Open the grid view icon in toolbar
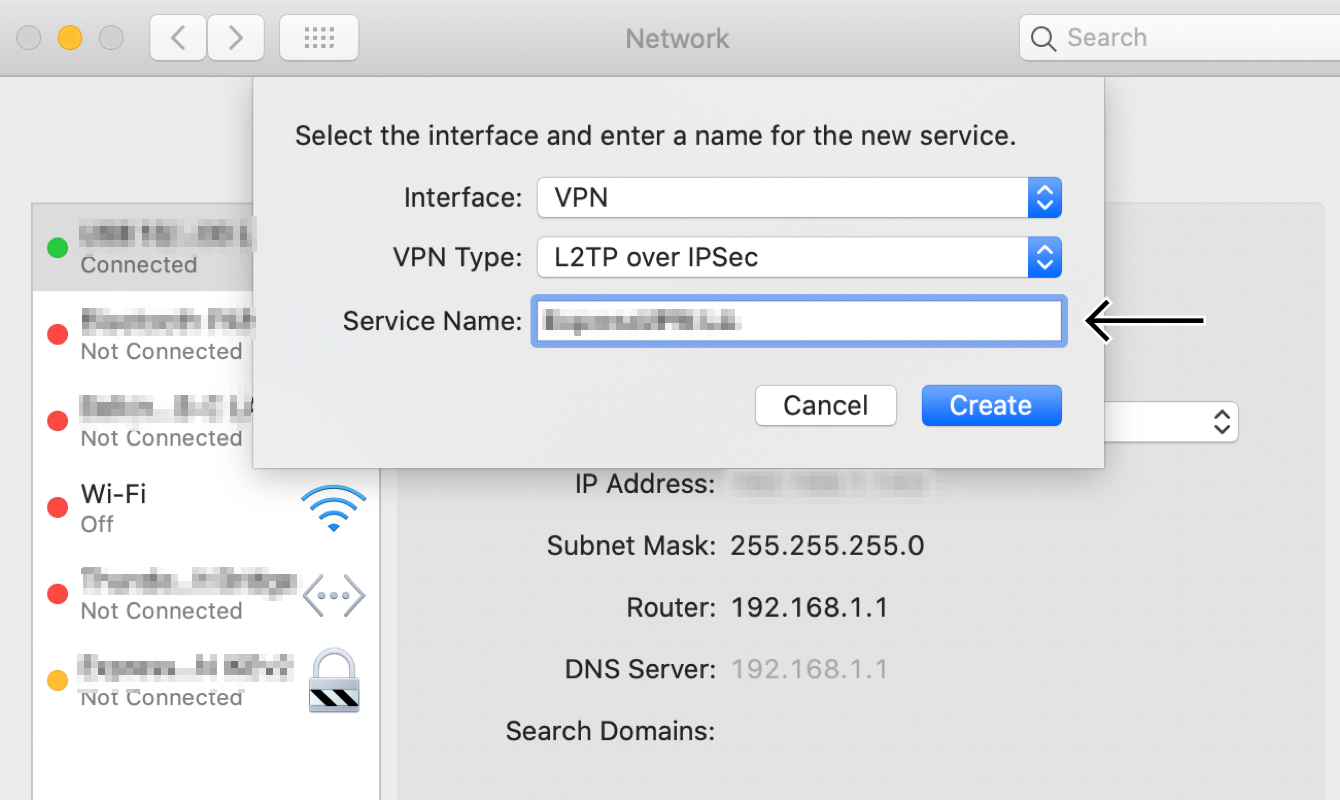Image resolution: width=1340 pixels, height=800 pixels. coord(318,37)
